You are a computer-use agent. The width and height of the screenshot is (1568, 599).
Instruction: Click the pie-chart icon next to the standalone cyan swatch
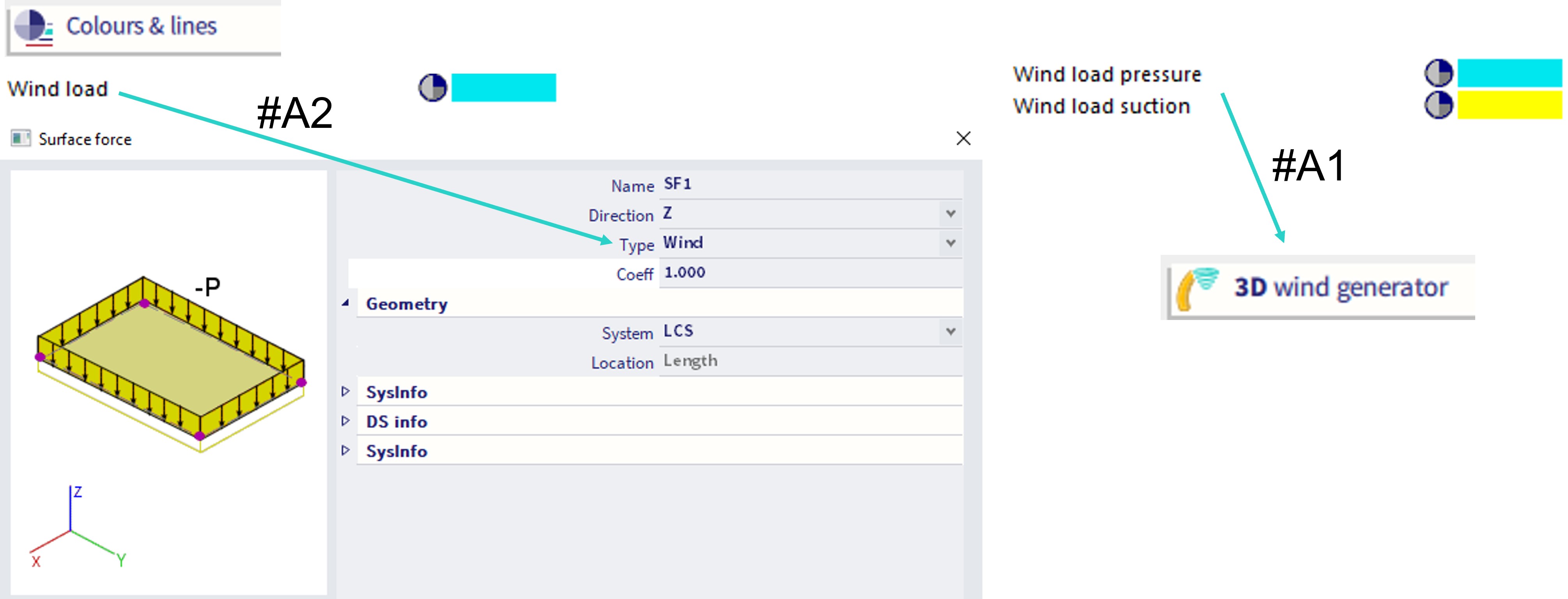[433, 88]
